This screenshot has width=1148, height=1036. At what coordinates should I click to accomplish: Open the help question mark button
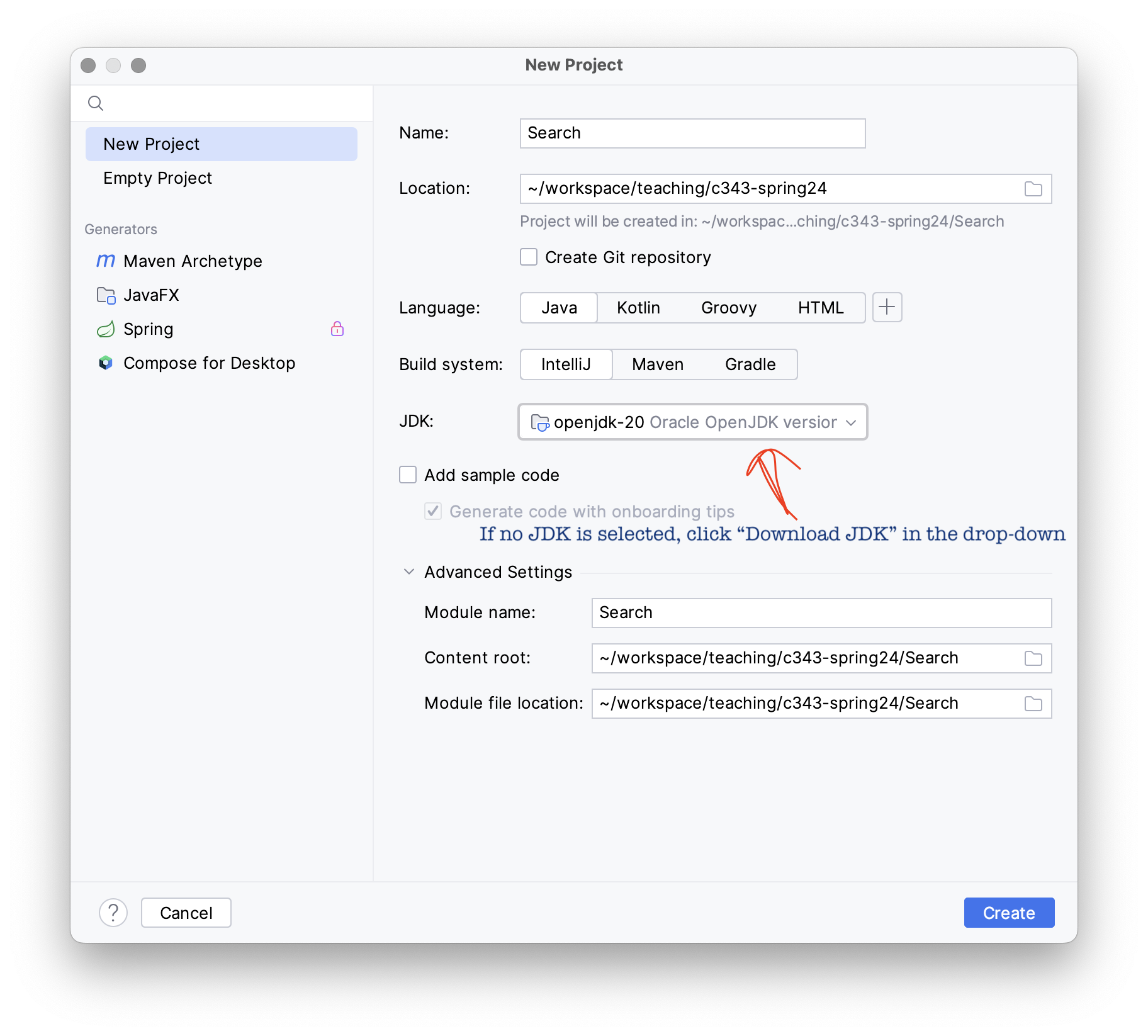[x=113, y=913]
